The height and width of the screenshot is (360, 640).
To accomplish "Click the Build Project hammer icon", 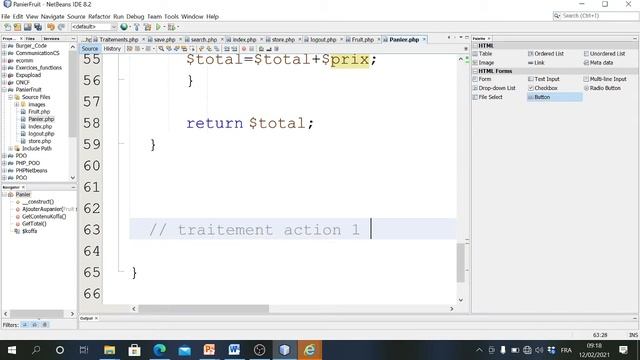I will coord(137,27).
